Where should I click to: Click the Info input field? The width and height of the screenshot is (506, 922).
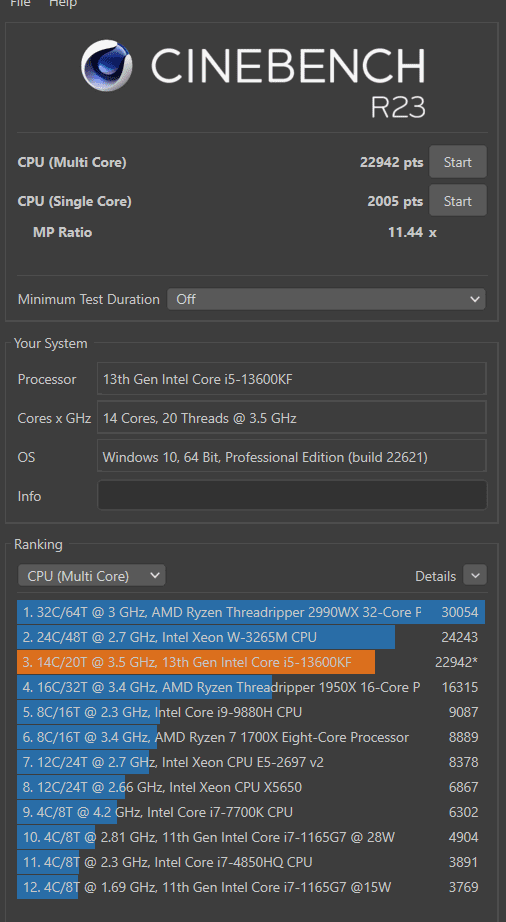pyautogui.click(x=292, y=496)
